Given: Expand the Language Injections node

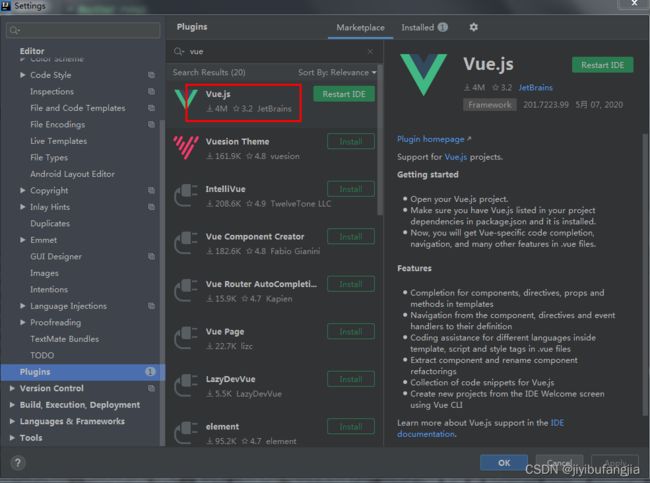Looking at the screenshot, I should pos(22,306).
